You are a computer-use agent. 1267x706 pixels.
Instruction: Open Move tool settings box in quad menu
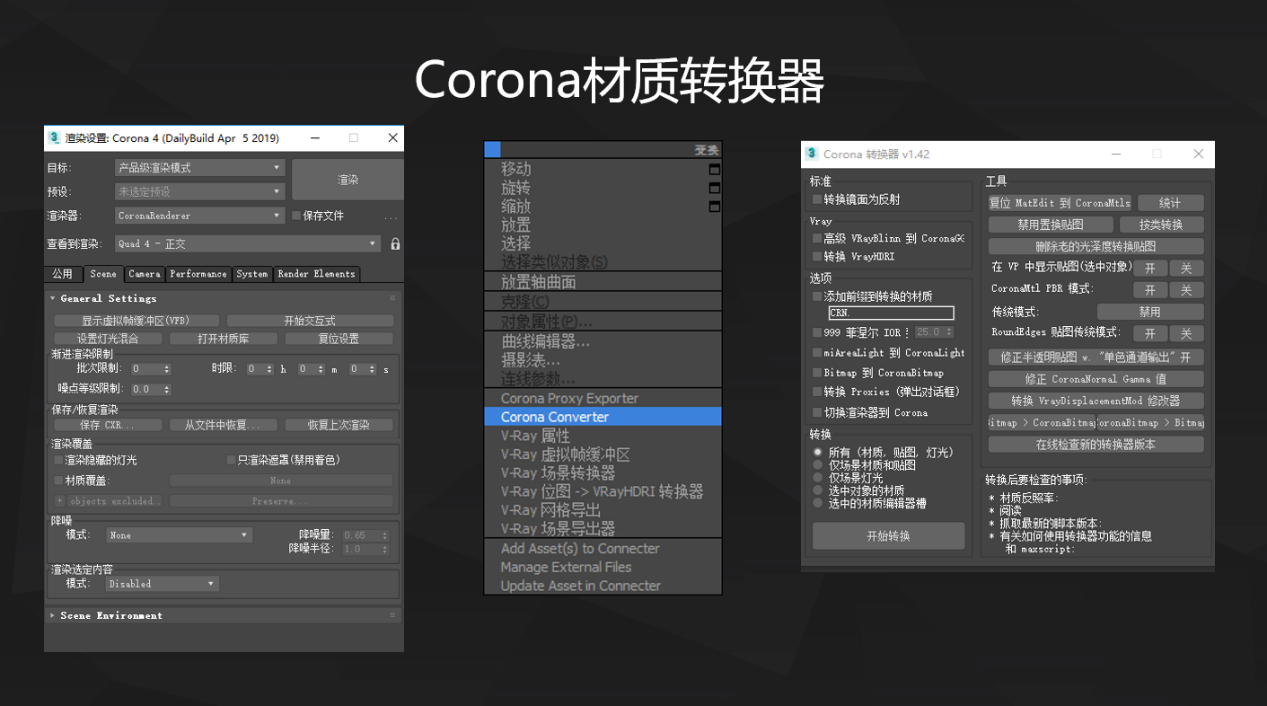click(x=714, y=169)
